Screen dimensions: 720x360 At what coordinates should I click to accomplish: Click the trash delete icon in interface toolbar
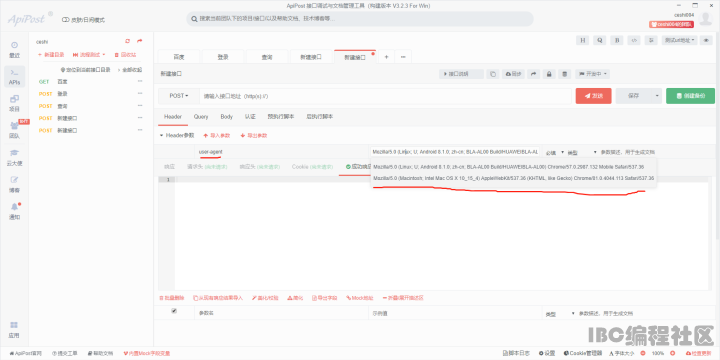pos(565,74)
